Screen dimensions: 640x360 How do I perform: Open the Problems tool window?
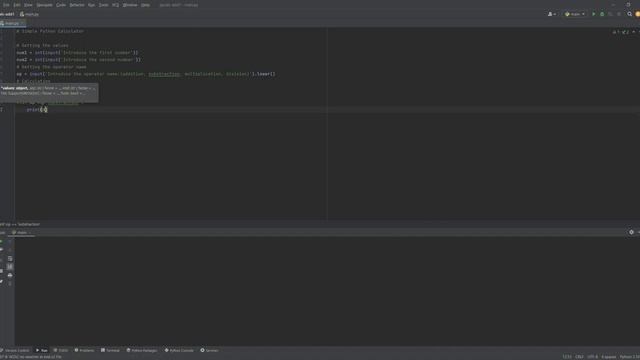coord(84,350)
